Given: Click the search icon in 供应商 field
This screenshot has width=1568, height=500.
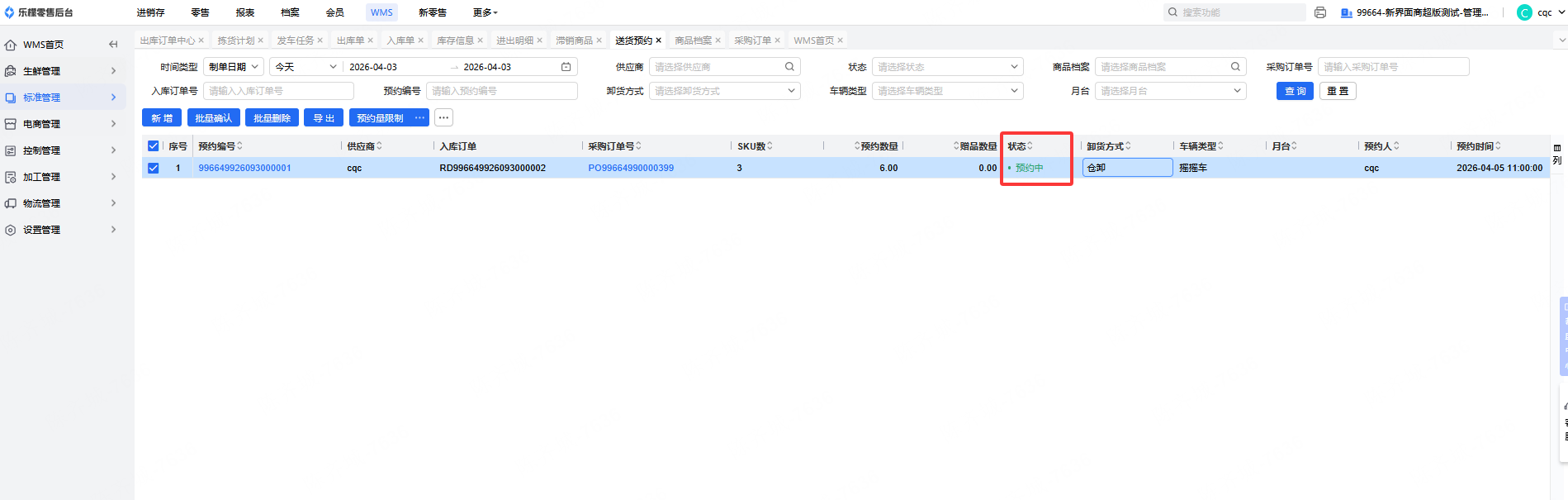Looking at the screenshot, I should [x=789, y=67].
